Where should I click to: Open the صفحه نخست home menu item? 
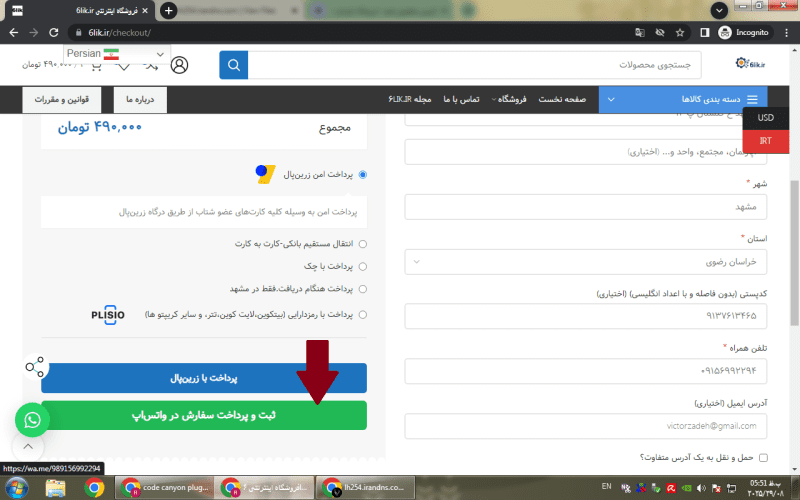[563, 100]
